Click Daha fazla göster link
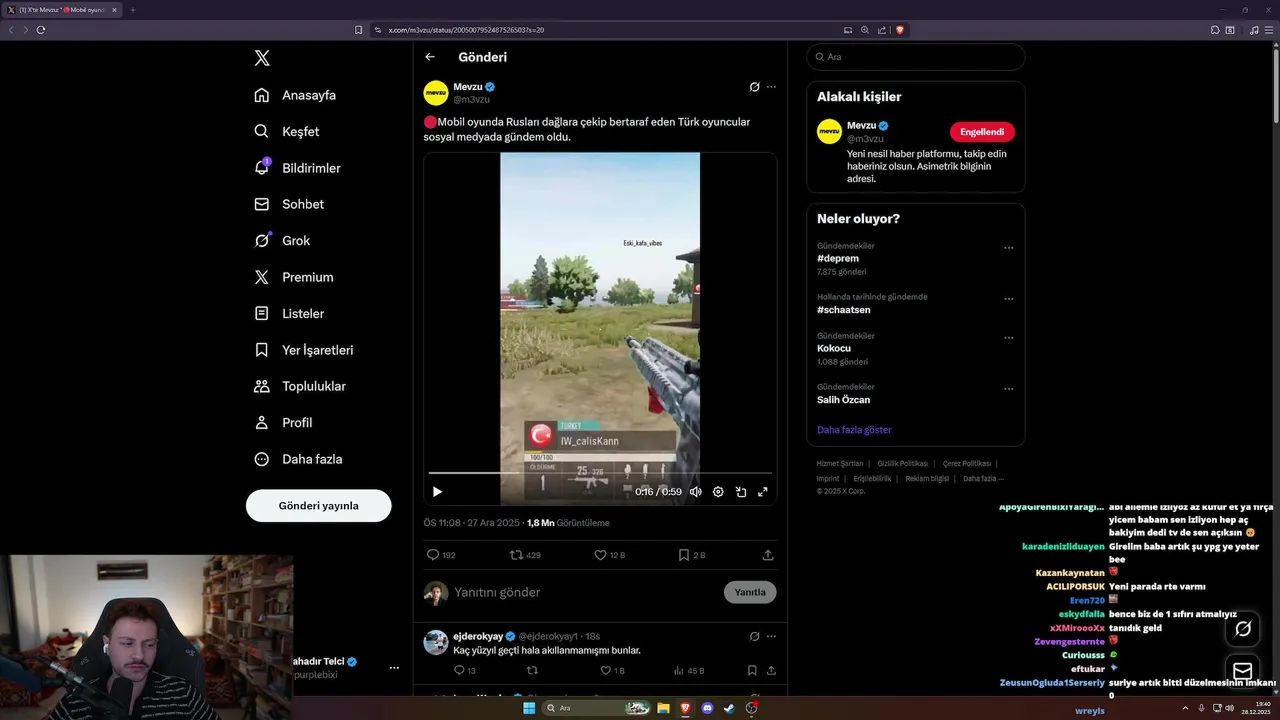This screenshot has height=720, width=1280. 854,430
